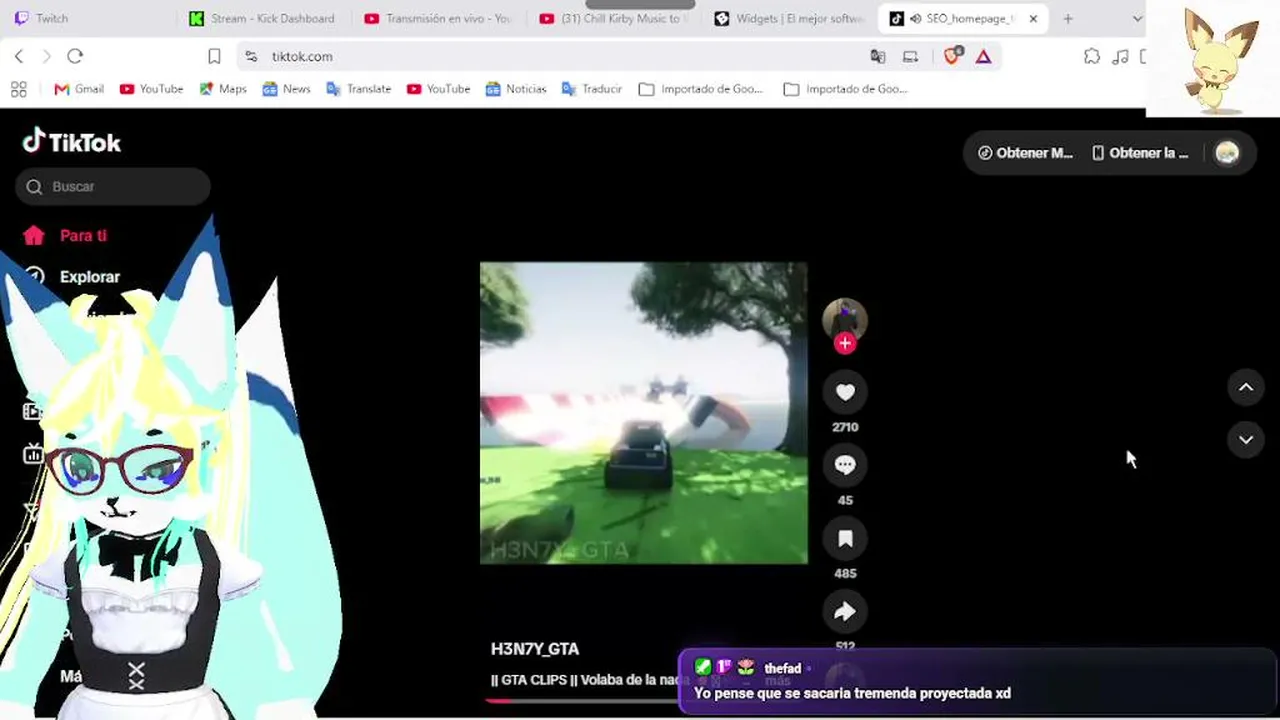Click the Para ti home icon
This screenshot has width=1280, height=720.
point(34,236)
